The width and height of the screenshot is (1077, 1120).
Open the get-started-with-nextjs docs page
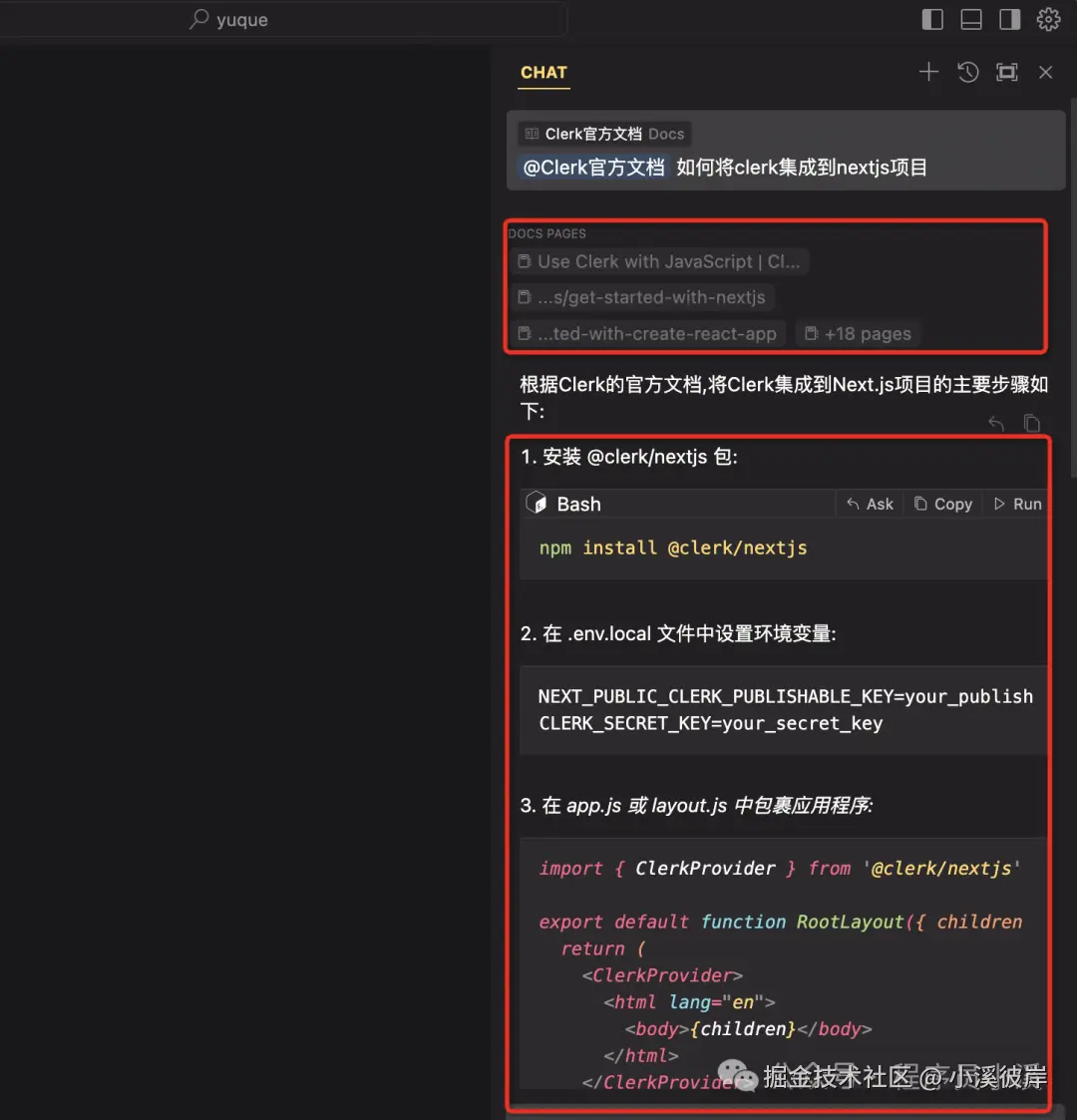click(643, 297)
